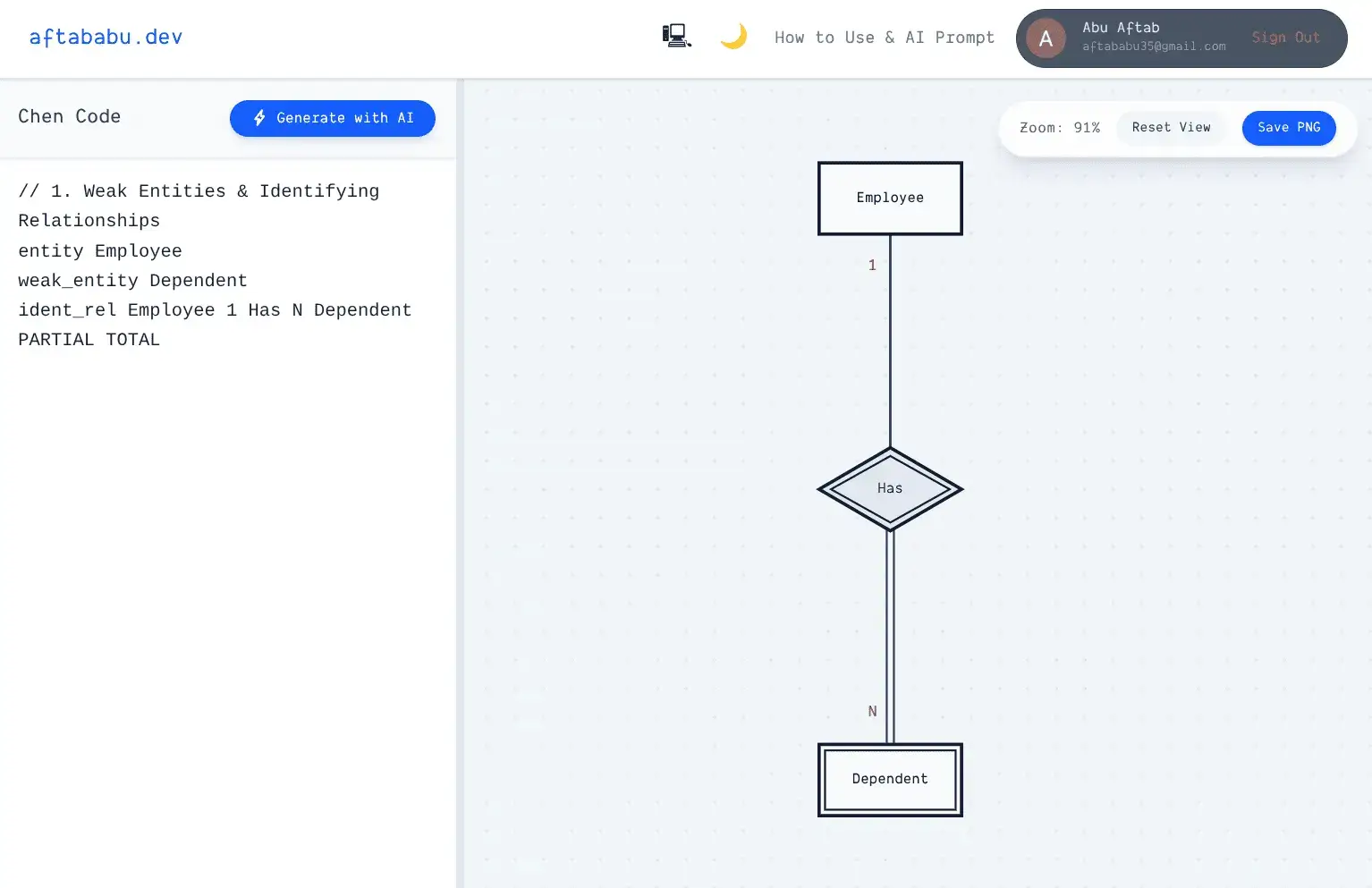Click the lightning bolt icon on Generate button
The image size is (1372, 888).
pyautogui.click(x=259, y=118)
